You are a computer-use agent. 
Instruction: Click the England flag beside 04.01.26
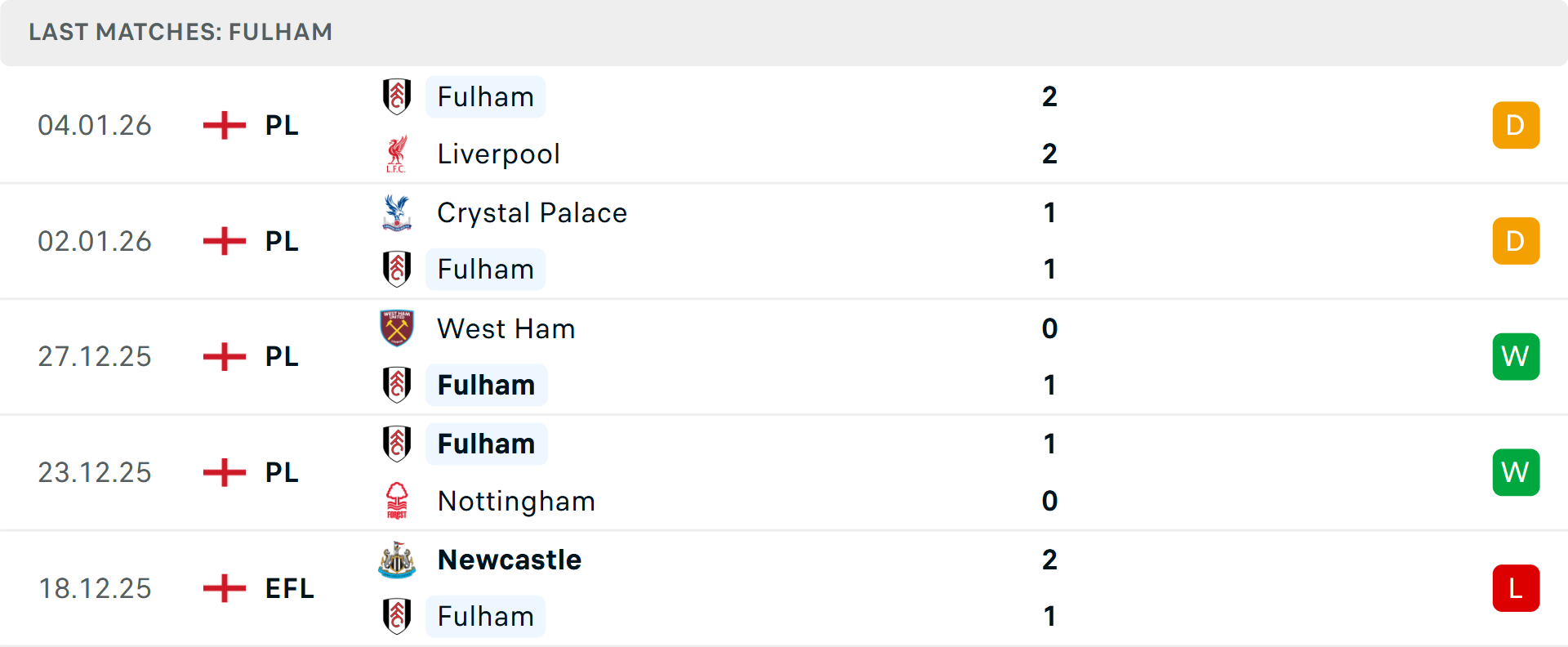(x=225, y=125)
